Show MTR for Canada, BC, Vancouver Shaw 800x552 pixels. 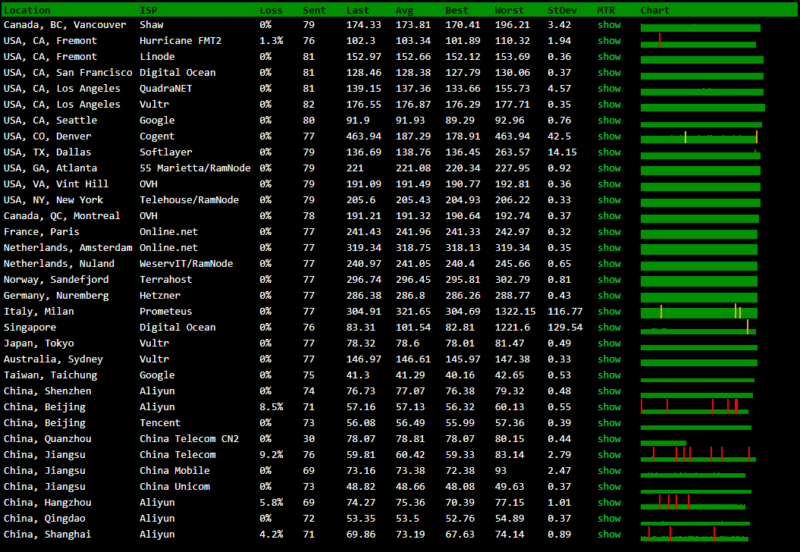click(609, 24)
